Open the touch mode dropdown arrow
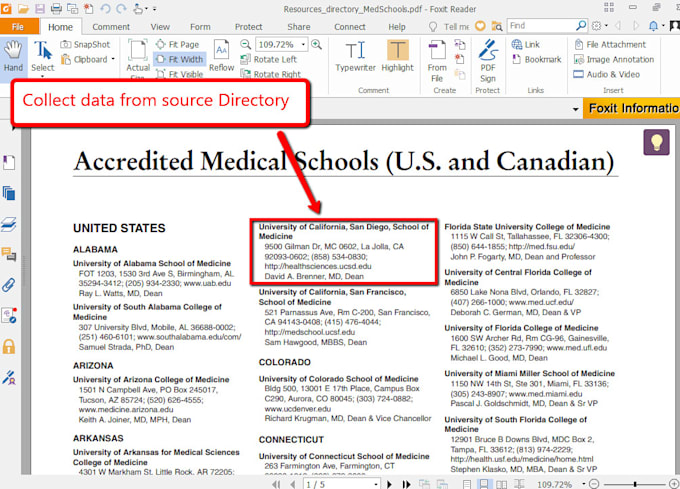 pos(146,8)
